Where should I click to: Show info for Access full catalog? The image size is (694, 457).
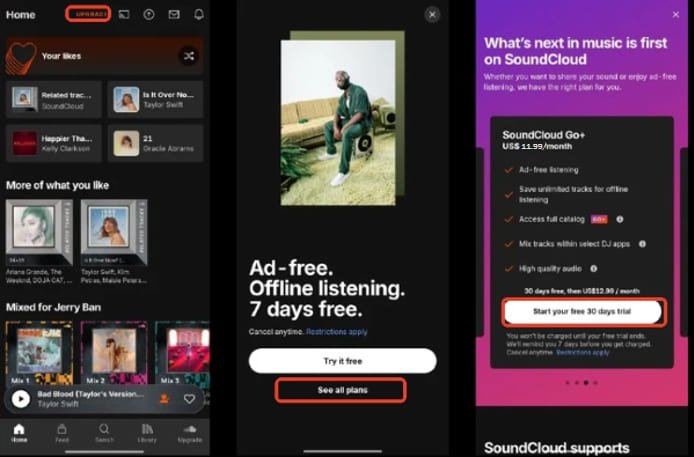tap(620, 219)
